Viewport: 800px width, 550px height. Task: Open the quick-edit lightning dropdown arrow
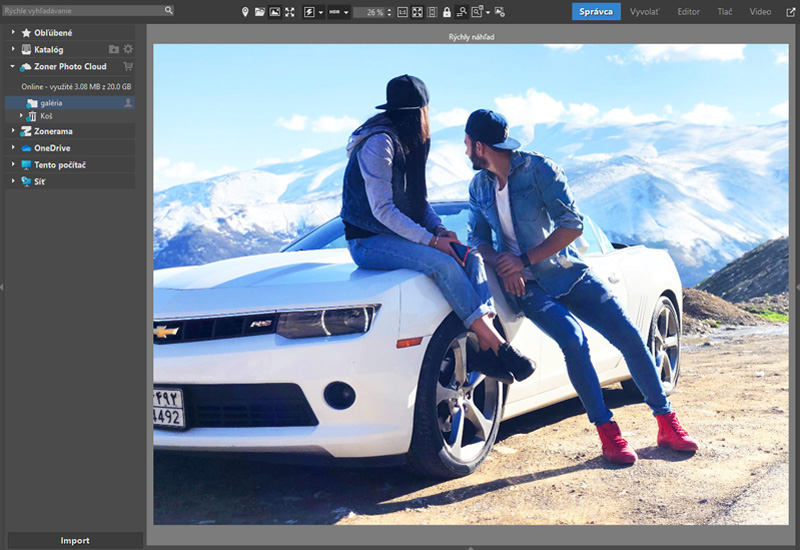319,12
